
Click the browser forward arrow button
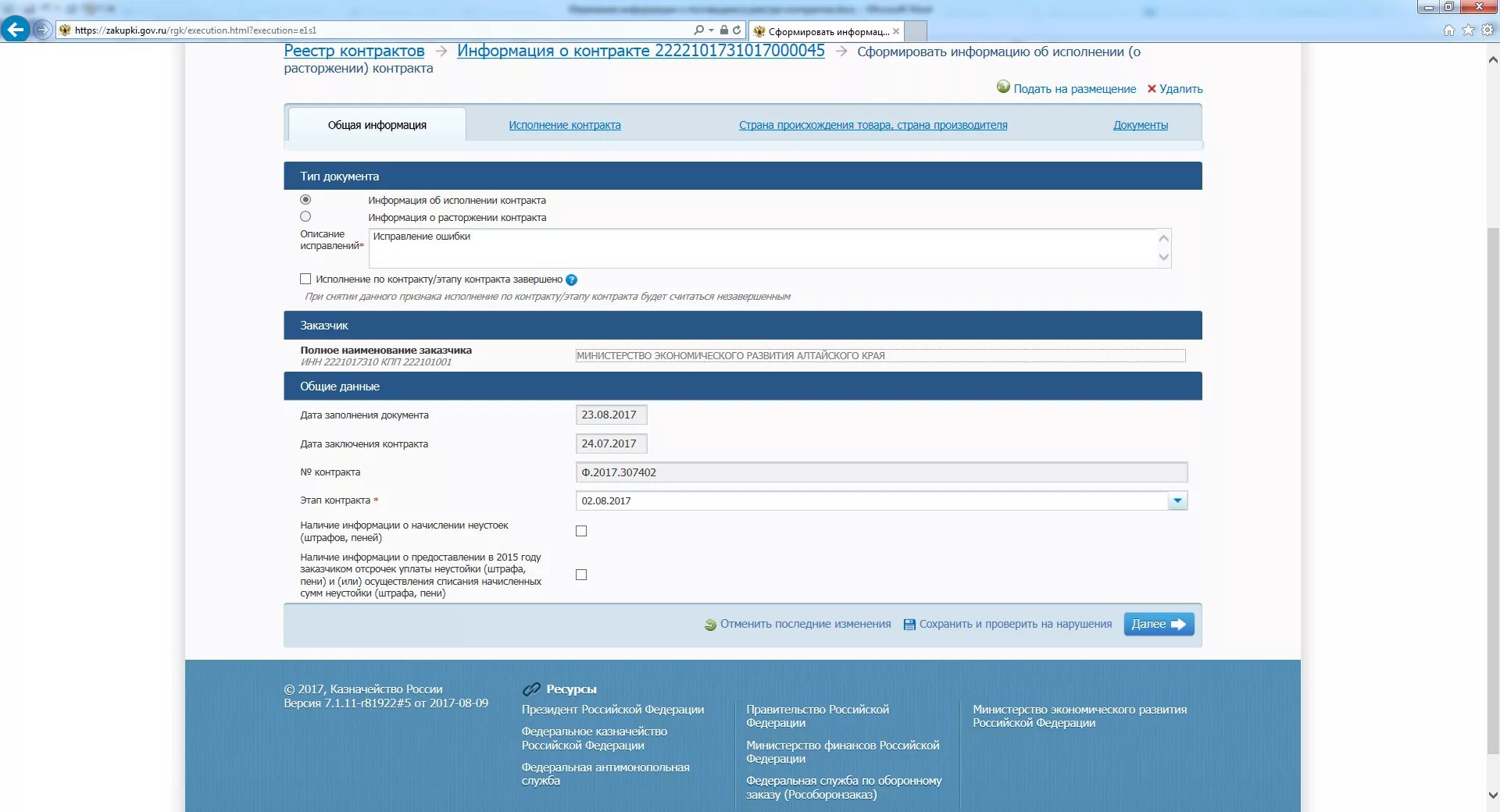(x=43, y=30)
